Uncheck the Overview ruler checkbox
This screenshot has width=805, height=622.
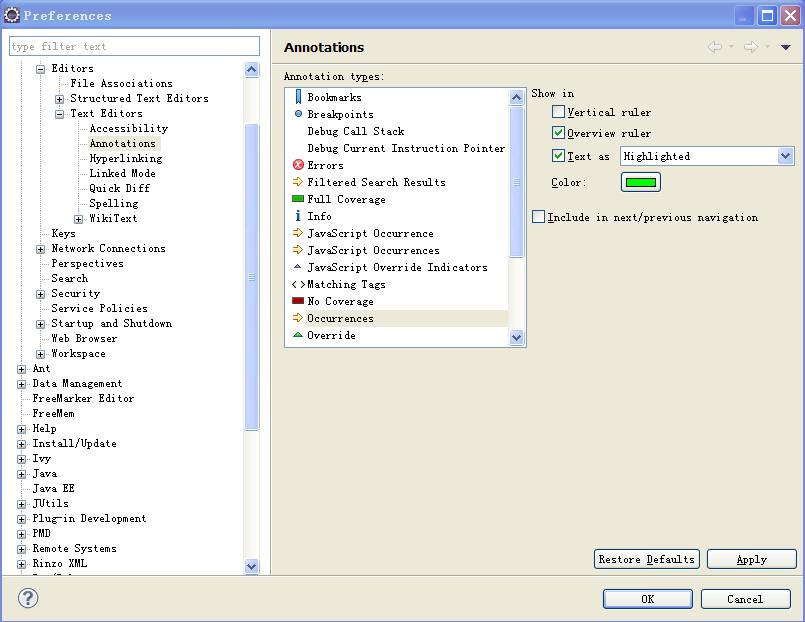point(559,133)
